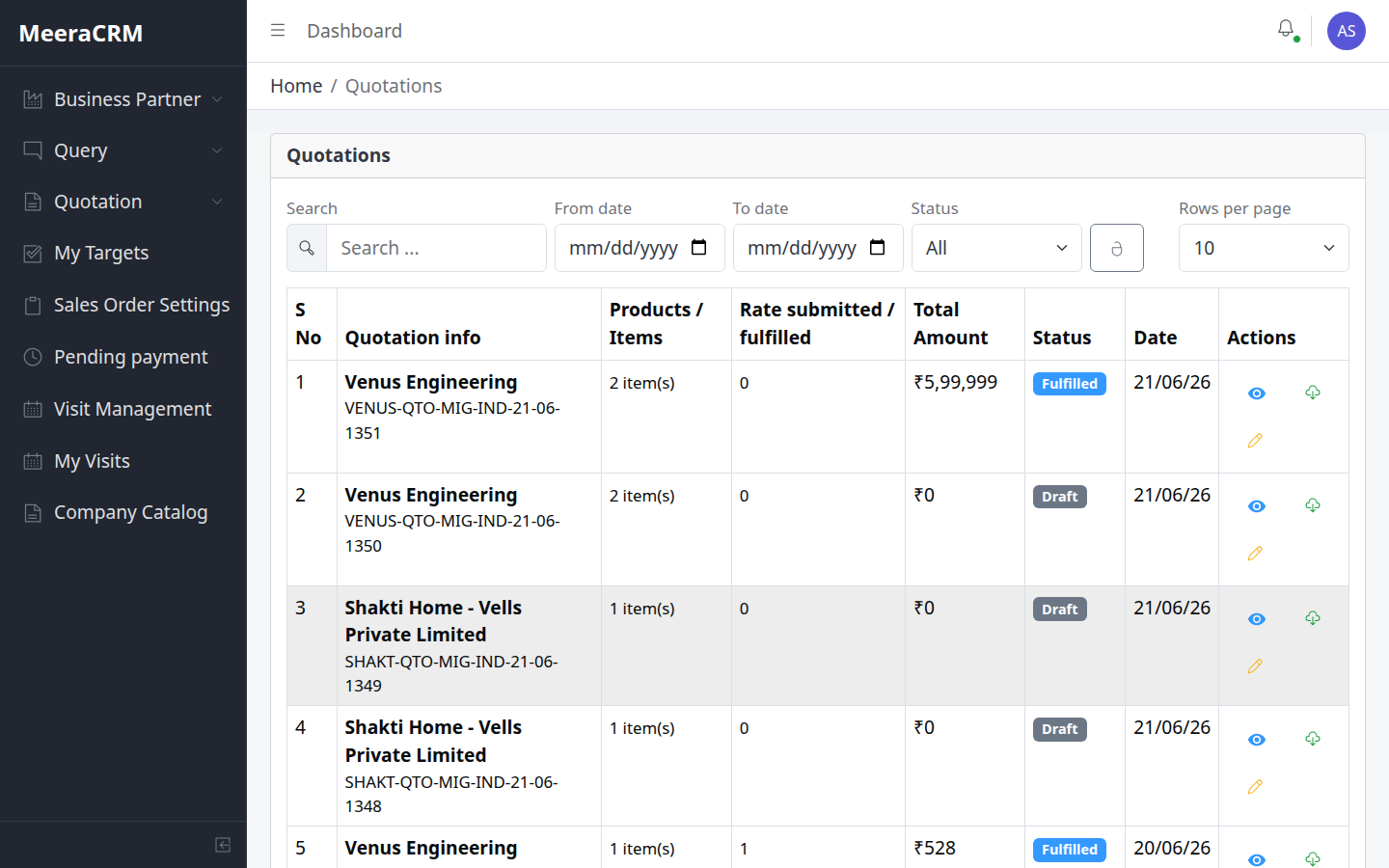Screen dimensions: 1389x868
Task: Click the My Targets checkmark icon
Action: pyautogui.click(x=33, y=253)
